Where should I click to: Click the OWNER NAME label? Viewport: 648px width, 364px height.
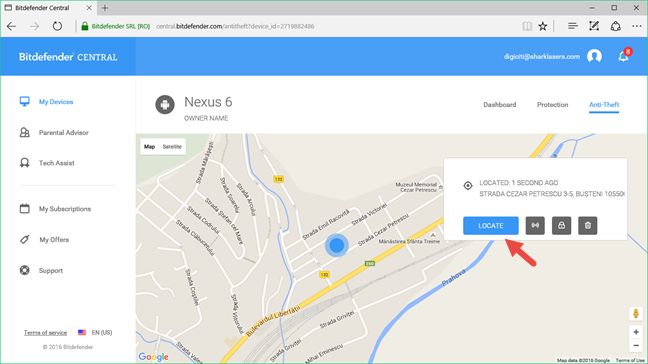point(206,118)
